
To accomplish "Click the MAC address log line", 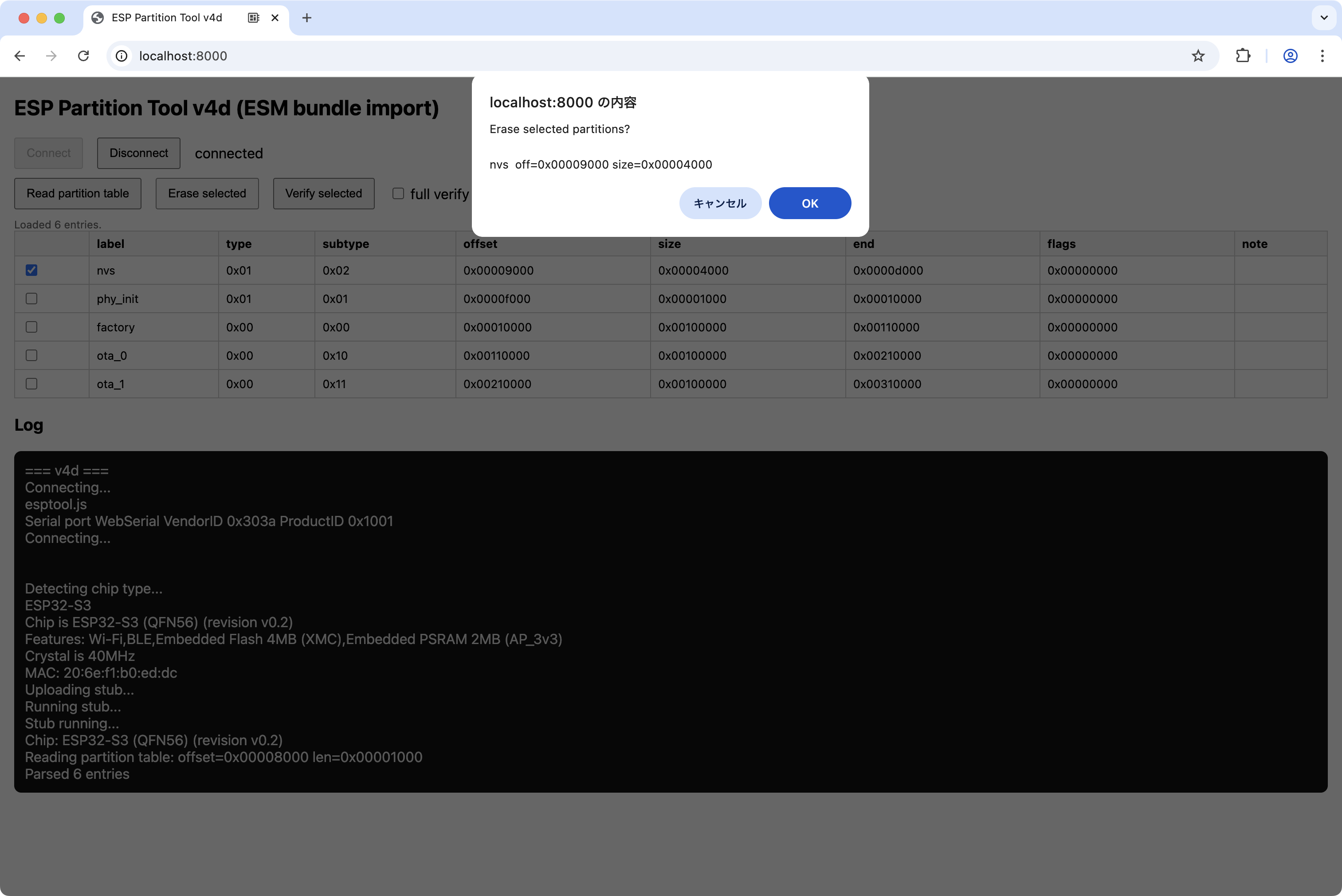I will click(101, 673).
